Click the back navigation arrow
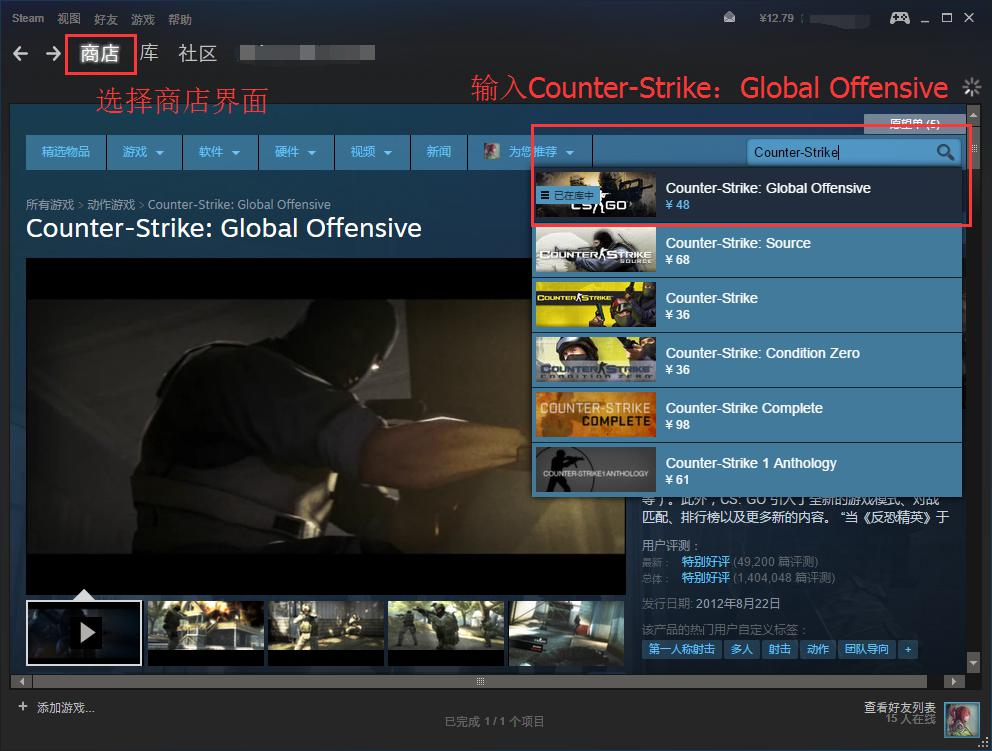 click(20, 54)
